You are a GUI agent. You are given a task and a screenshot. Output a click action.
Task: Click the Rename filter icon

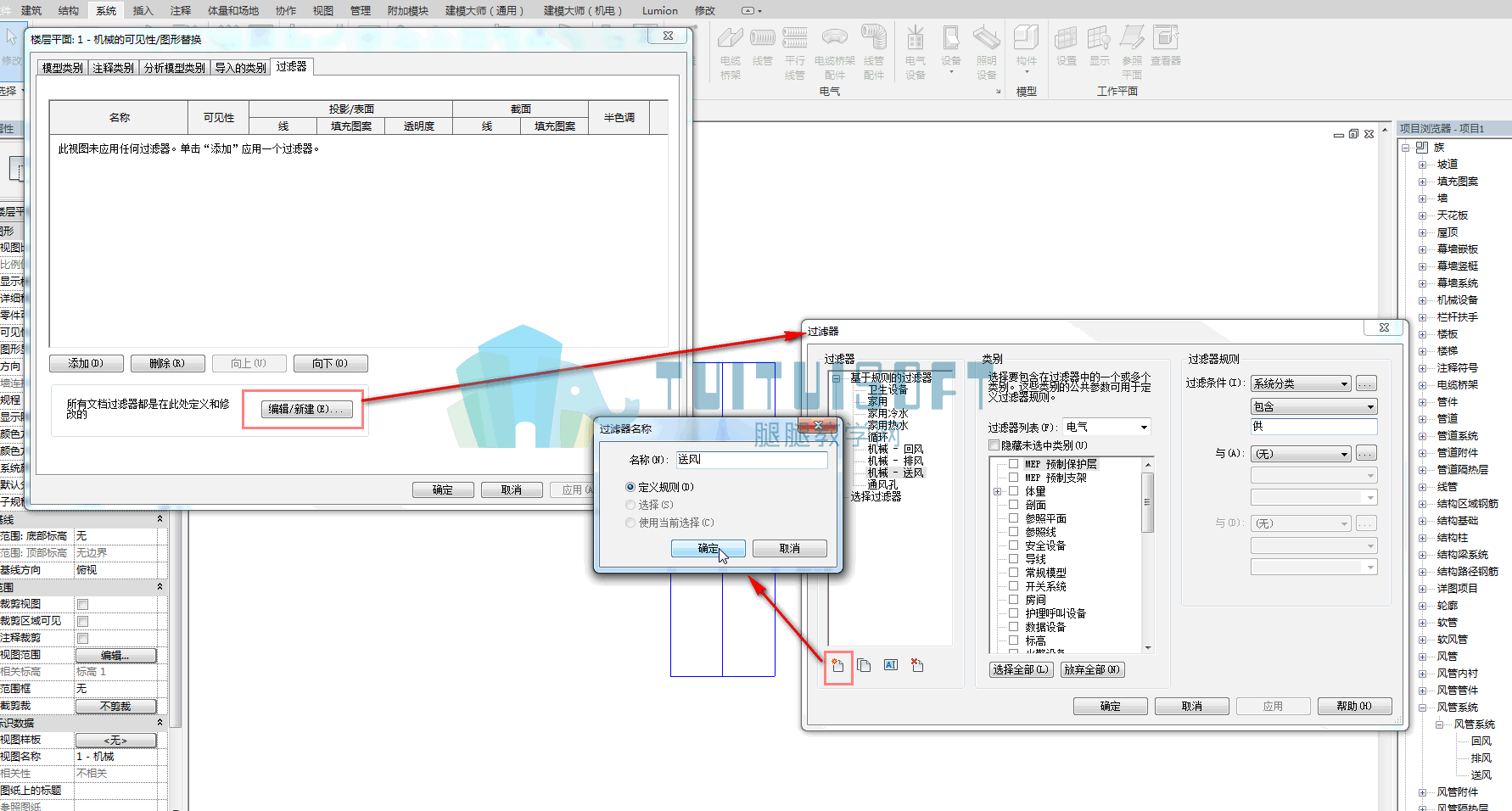[x=891, y=665]
